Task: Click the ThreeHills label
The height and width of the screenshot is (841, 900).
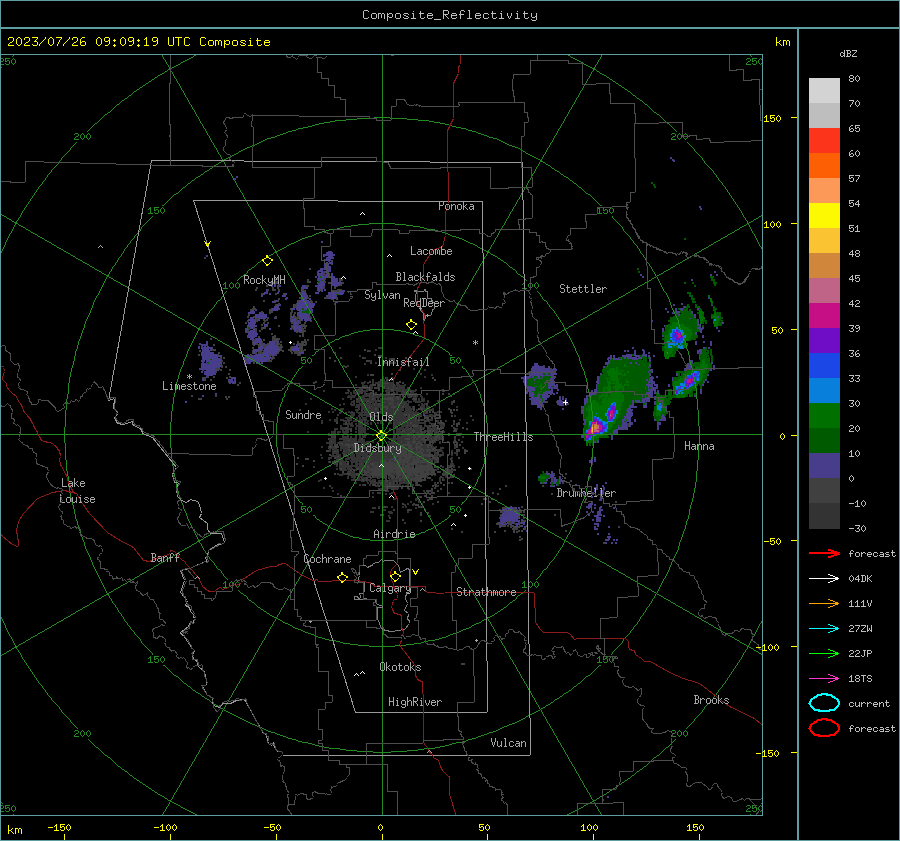Action: click(x=503, y=437)
